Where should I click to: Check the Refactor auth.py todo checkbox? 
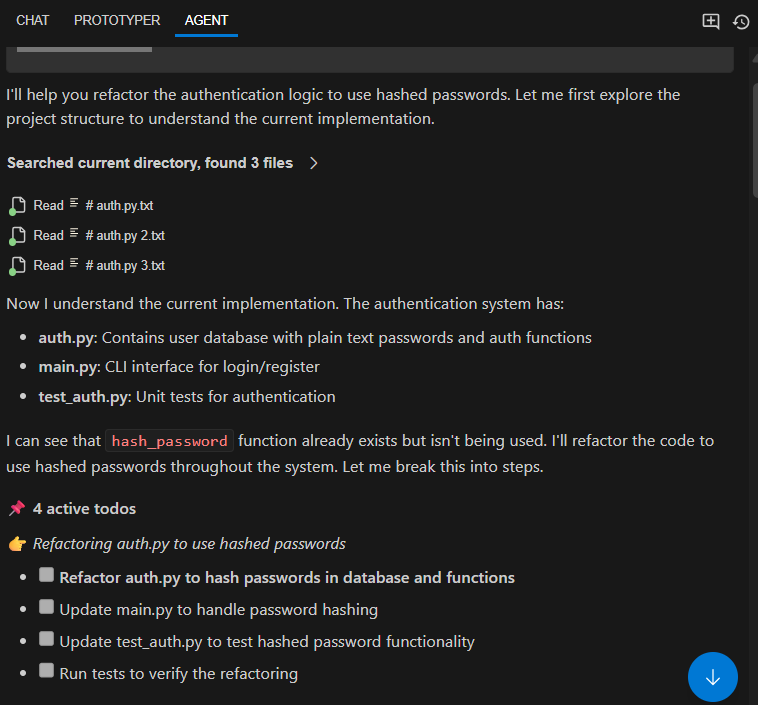(x=46, y=576)
